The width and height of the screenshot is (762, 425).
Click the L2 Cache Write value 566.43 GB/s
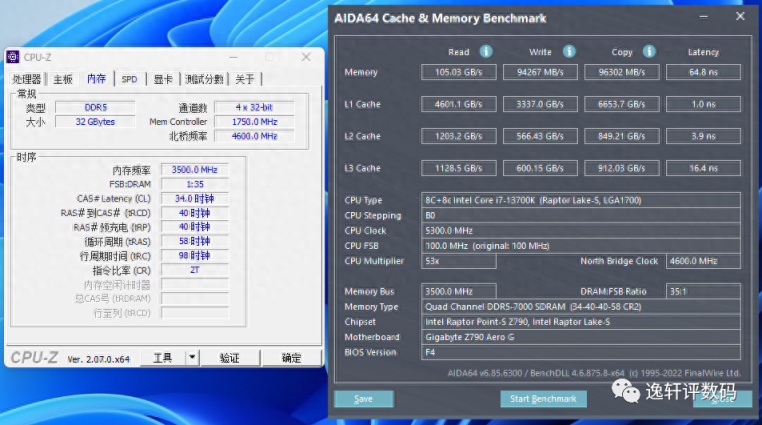tap(540, 136)
